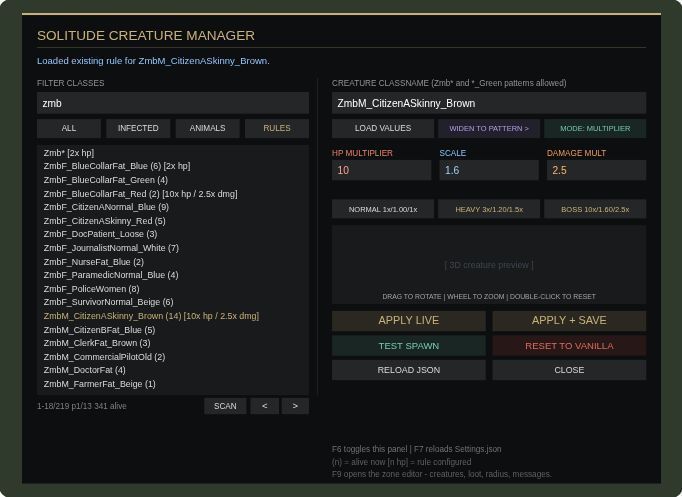
Task: Apply the HEAVY 3x/1.20/1.5x preset
Action: pyautogui.click(x=489, y=209)
